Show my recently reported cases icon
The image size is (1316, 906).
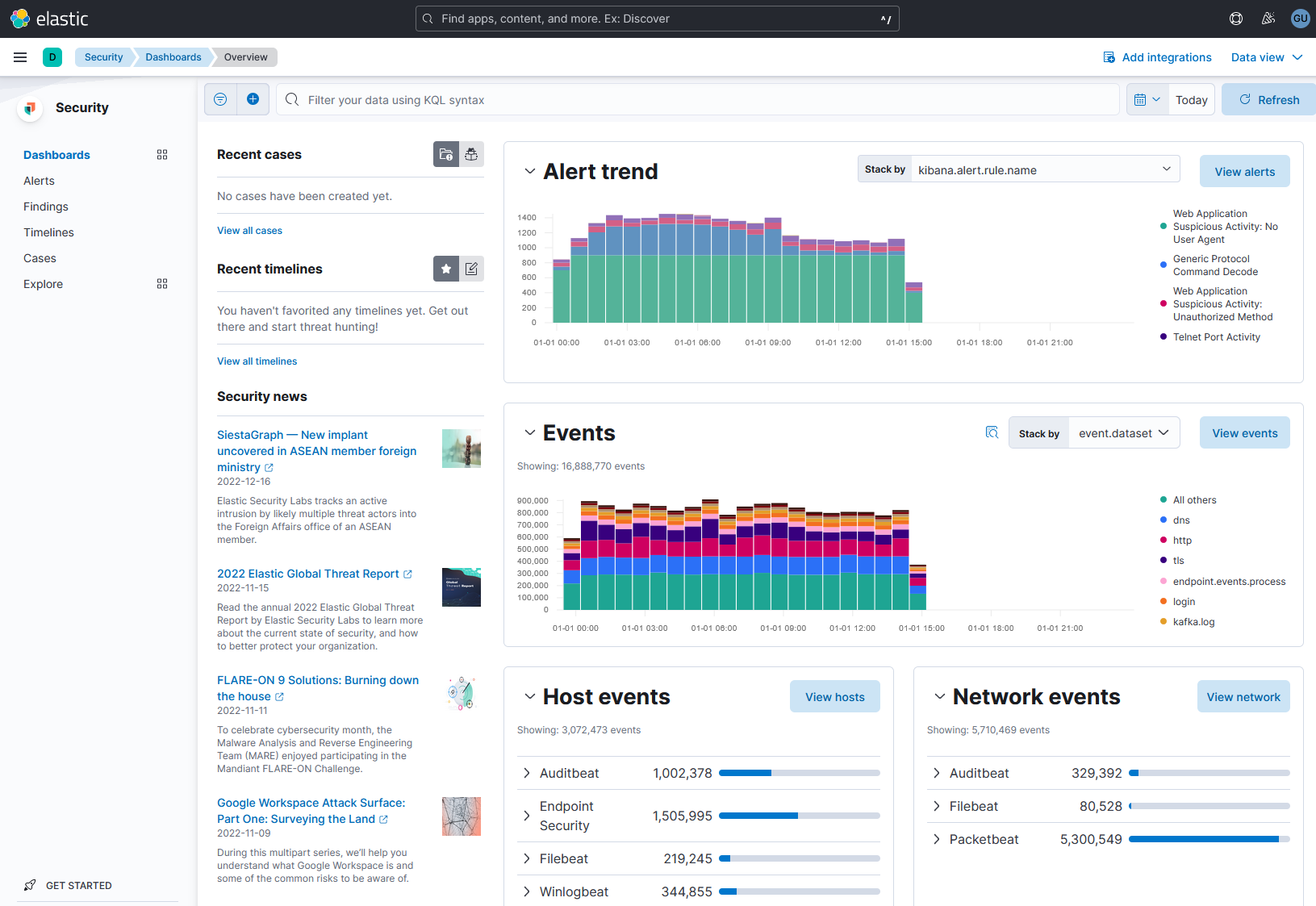pyautogui.click(x=472, y=154)
